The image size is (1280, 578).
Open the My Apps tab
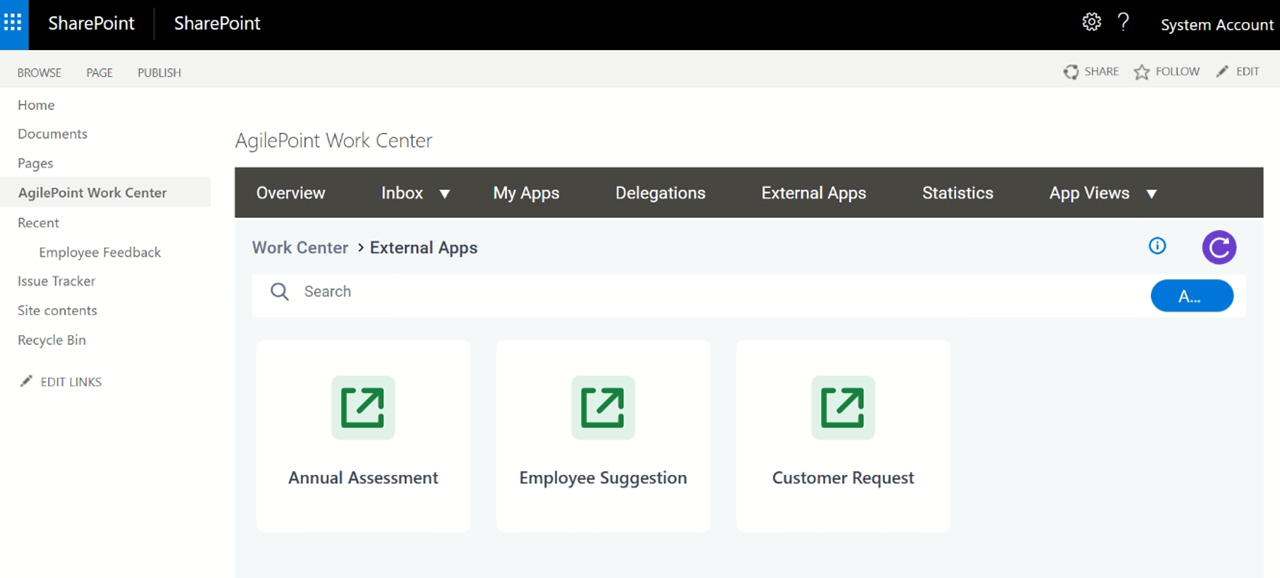coord(526,193)
